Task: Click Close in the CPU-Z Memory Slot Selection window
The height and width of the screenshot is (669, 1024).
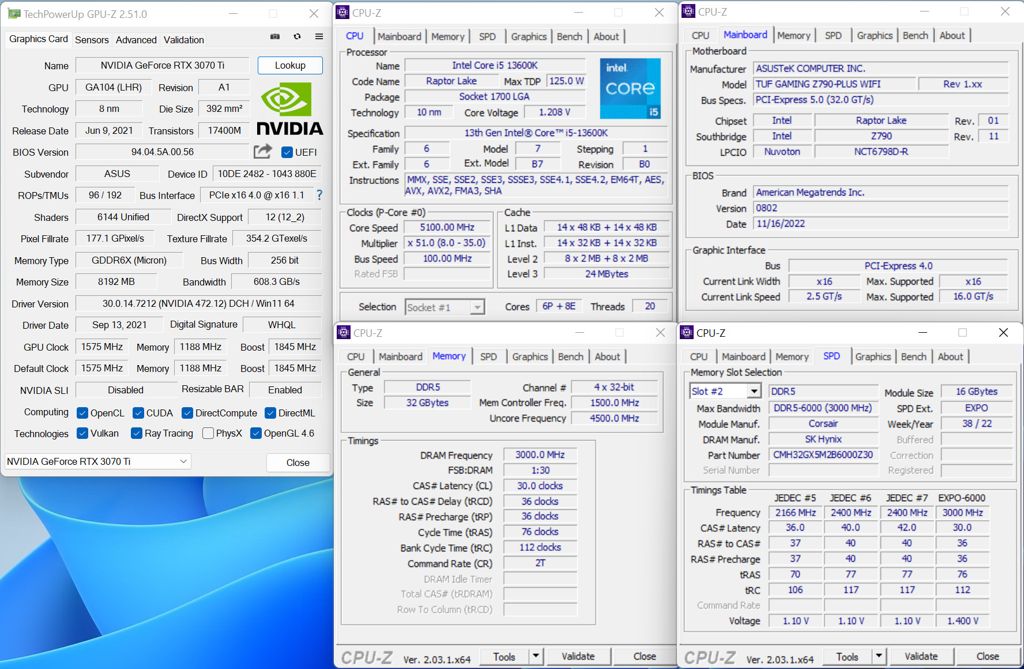Action: pyautogui.click(x=987, y=656)
